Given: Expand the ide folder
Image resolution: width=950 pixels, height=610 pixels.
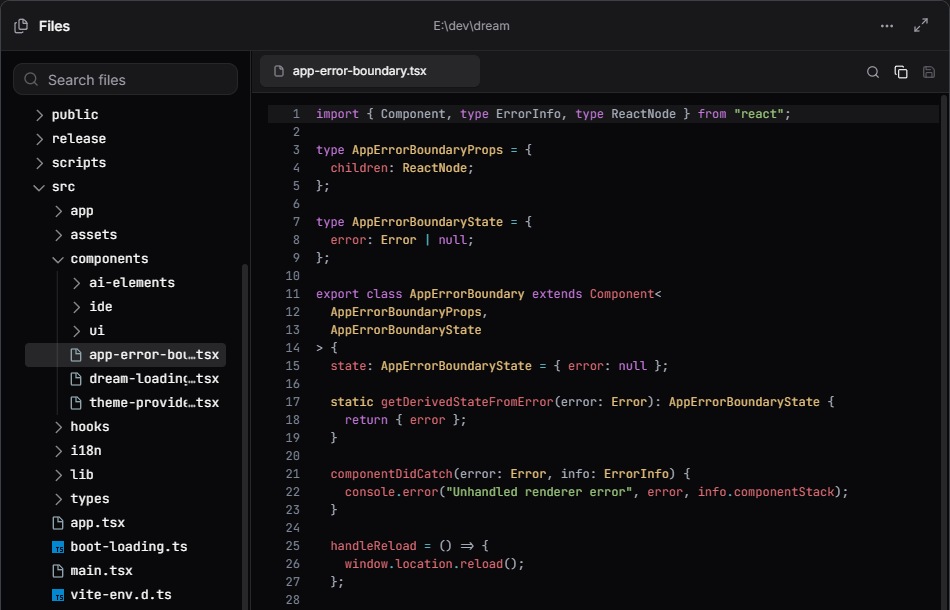Looking at the screenshot, I should pyautogui.click(x=76, y=307).
